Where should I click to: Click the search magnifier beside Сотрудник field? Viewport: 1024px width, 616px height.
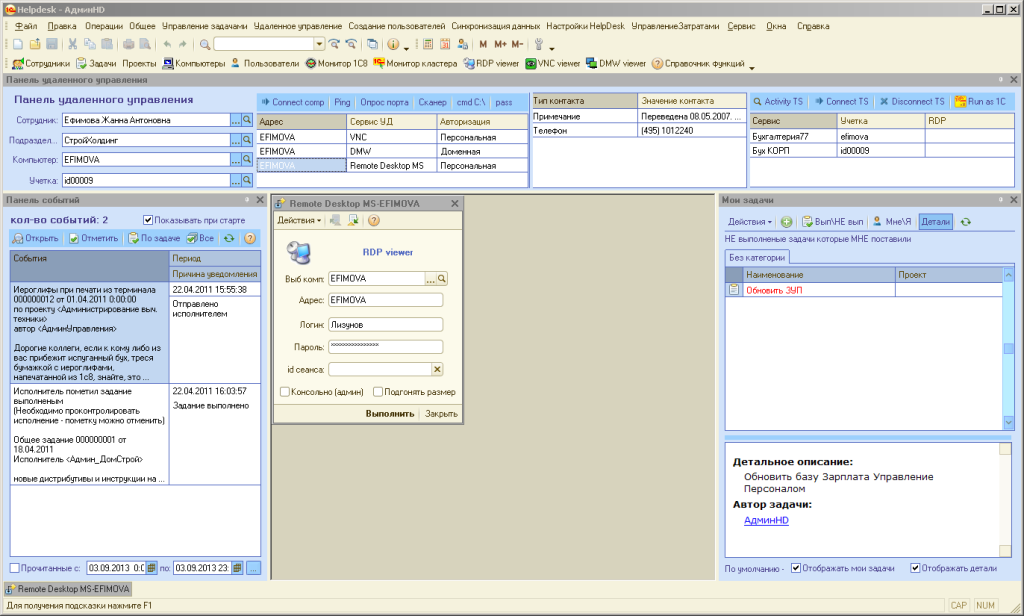click(x=247, y=120)
